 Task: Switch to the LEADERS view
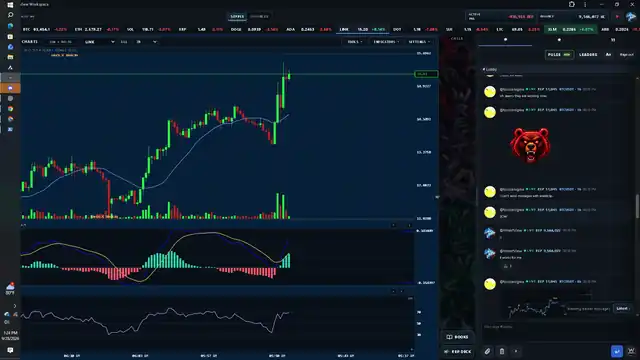pos(588,55)
